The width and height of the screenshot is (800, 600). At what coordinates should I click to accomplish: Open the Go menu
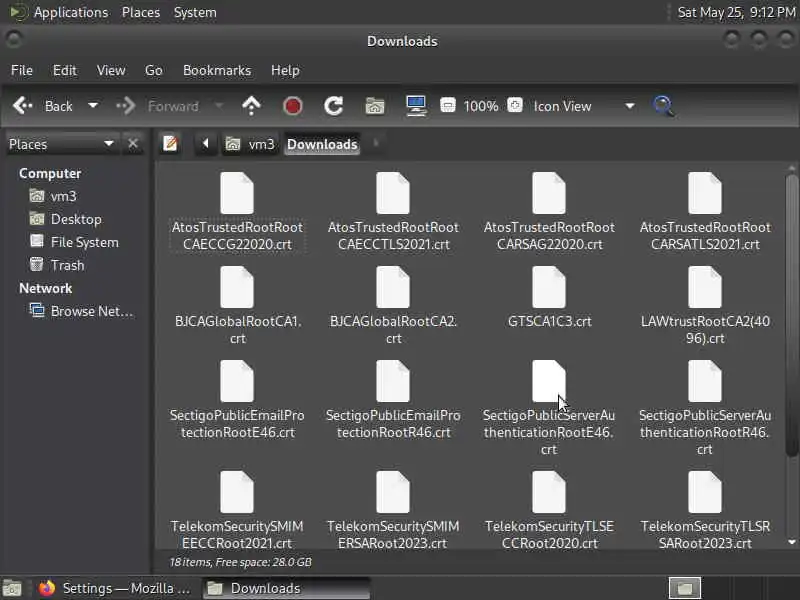coord(154,70)
